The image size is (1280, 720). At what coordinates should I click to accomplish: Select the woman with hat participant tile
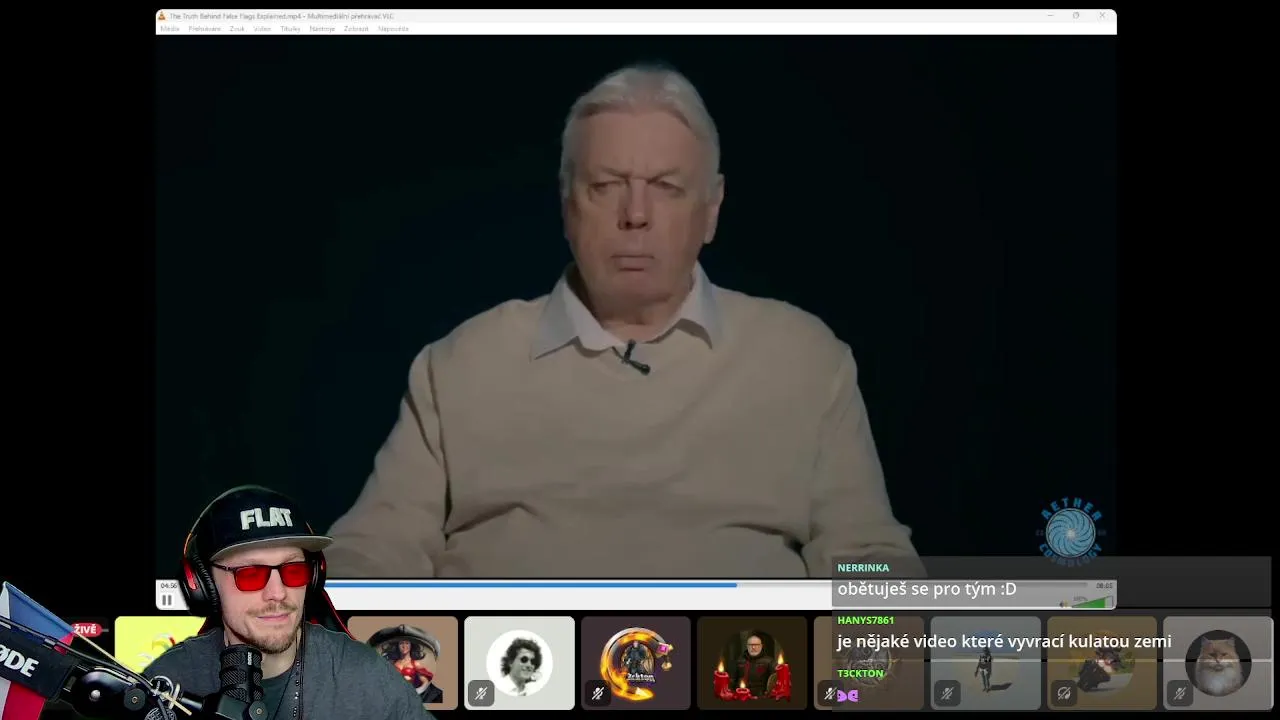403,663
